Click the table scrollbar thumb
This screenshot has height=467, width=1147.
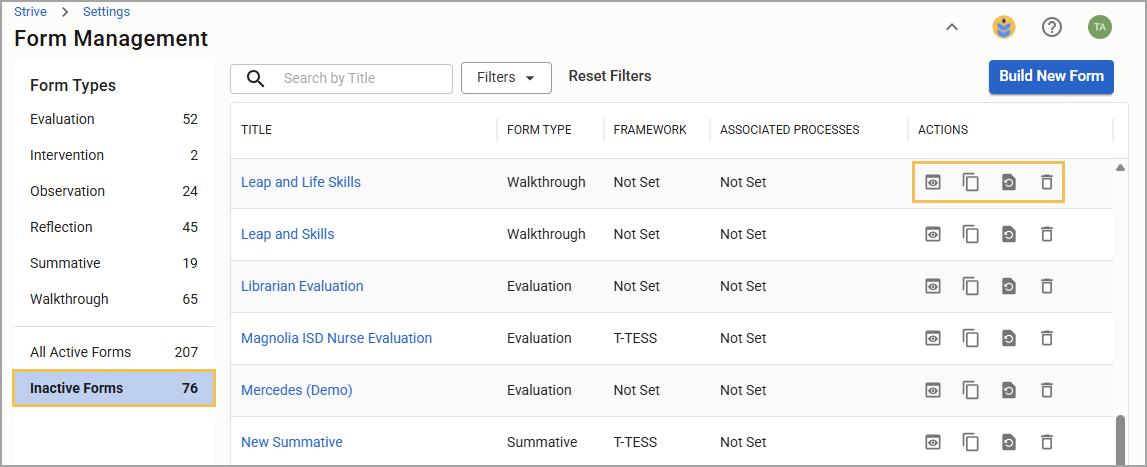click(1120, 440)
